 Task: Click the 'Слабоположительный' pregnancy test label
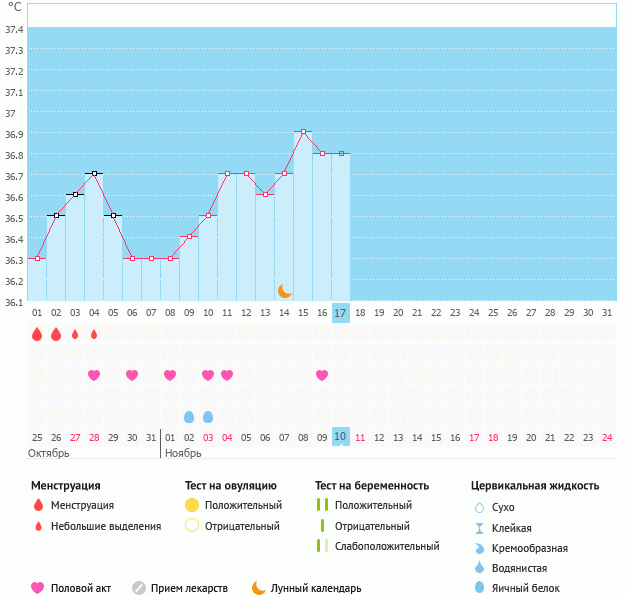click(x=387, y=546)
